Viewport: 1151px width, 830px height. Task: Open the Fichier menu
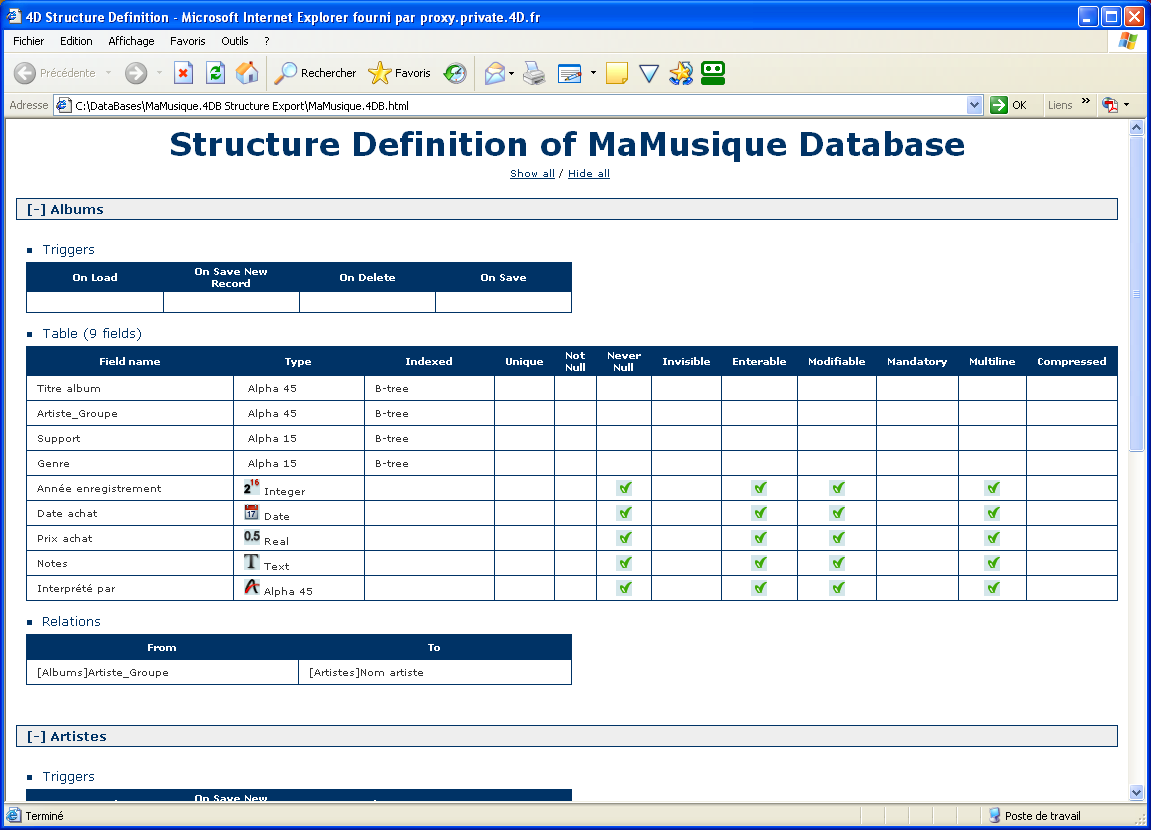29,41
